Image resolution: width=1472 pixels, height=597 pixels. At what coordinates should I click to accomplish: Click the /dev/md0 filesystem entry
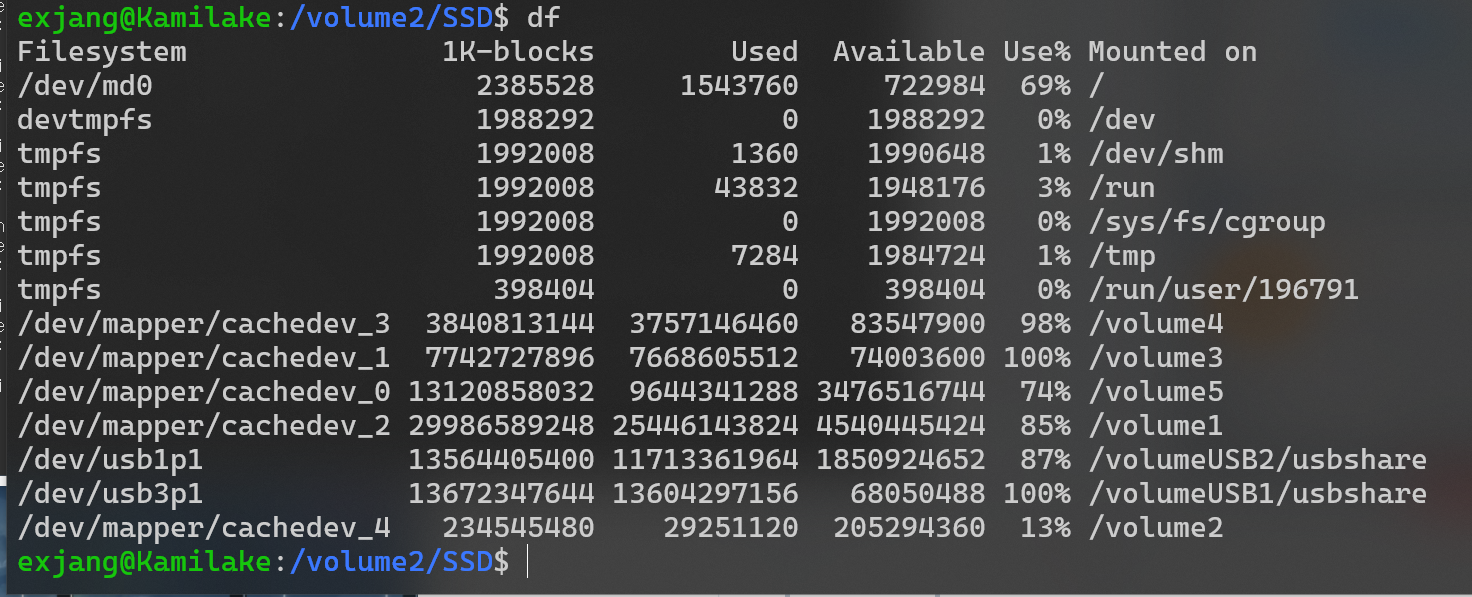pos(85,86)
